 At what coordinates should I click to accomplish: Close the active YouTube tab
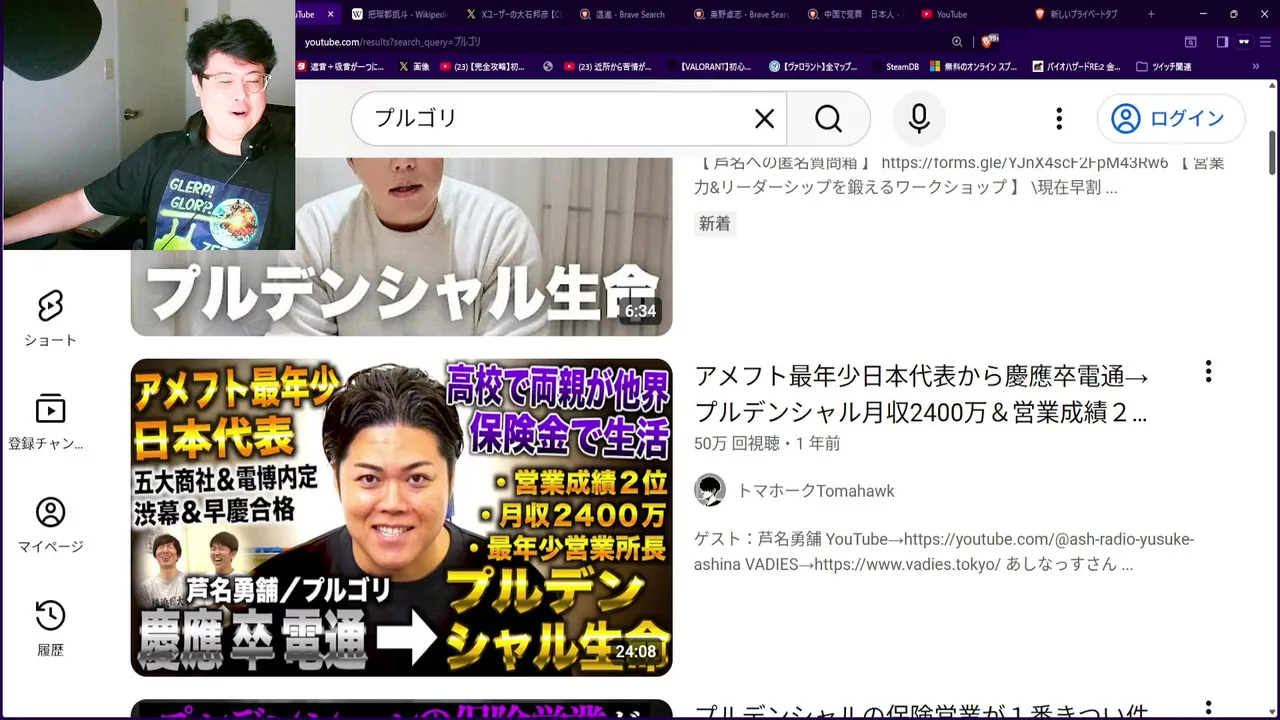pyautogui.click(x=330, y=14)
